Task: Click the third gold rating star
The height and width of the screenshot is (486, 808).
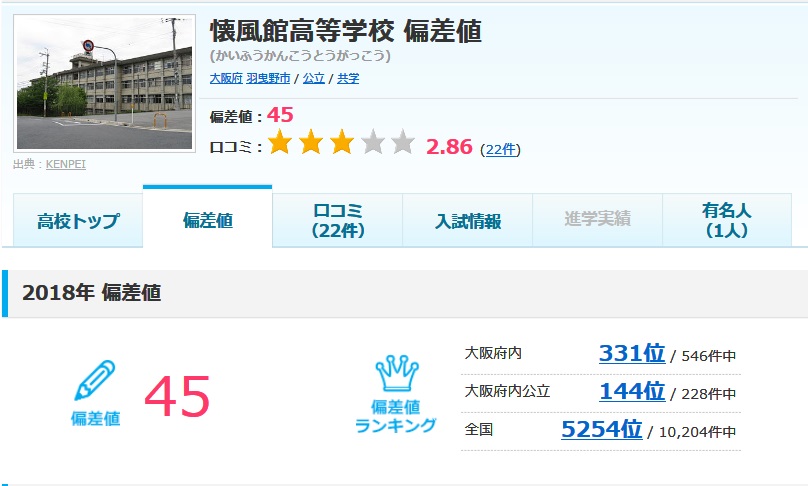Action: coord(342,143)
